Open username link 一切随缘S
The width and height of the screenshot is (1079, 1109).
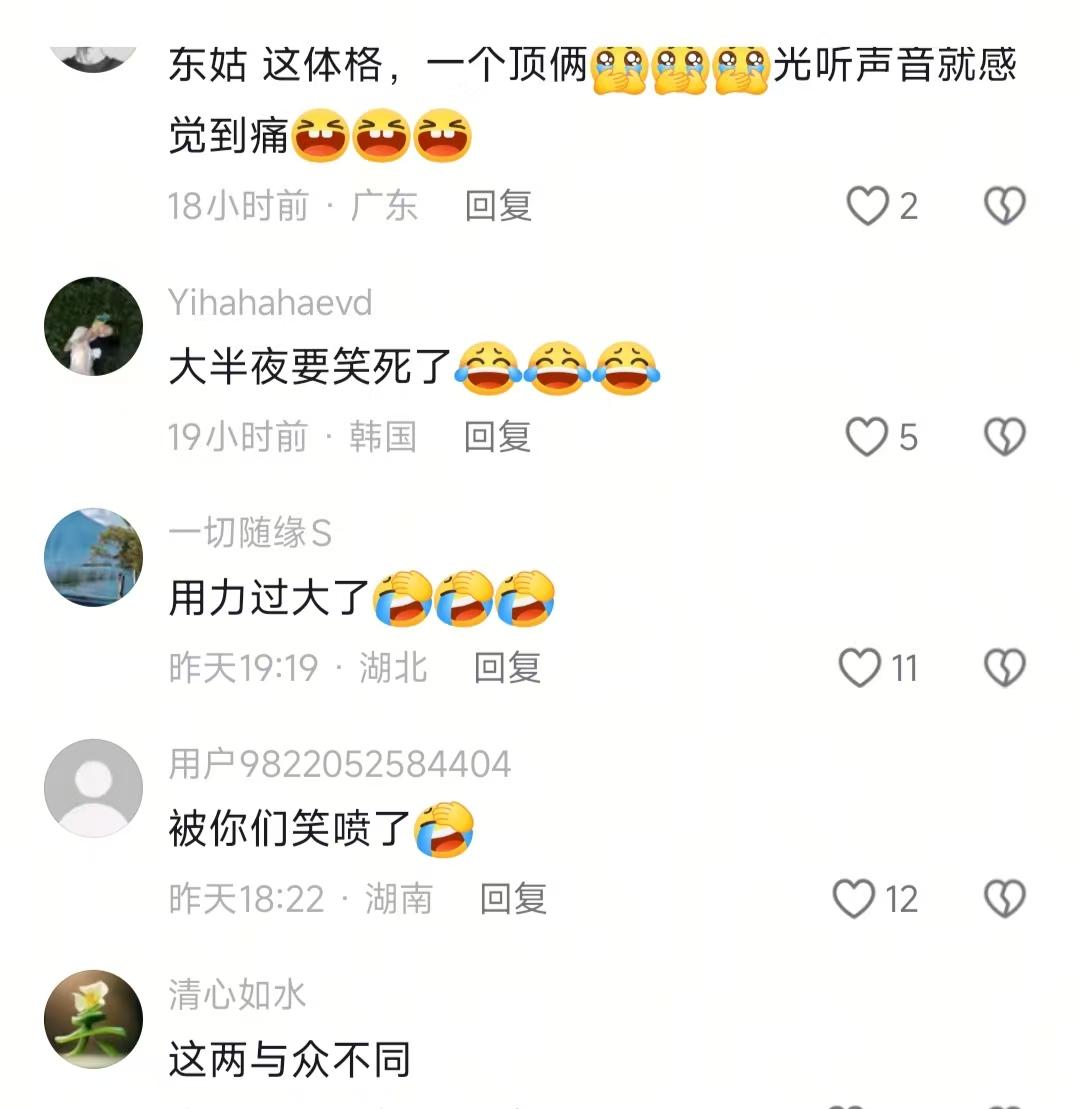point(250,533)
